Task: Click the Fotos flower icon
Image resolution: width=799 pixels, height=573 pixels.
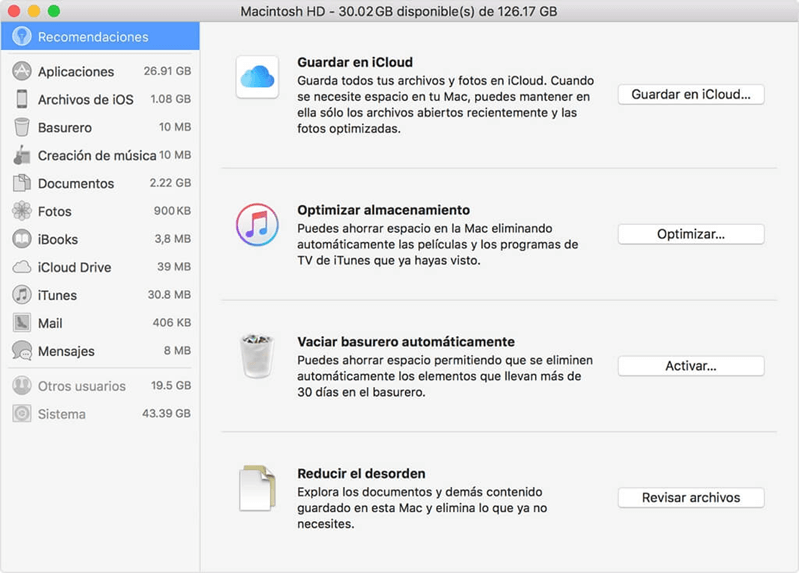Action: (x=21, y=211)
